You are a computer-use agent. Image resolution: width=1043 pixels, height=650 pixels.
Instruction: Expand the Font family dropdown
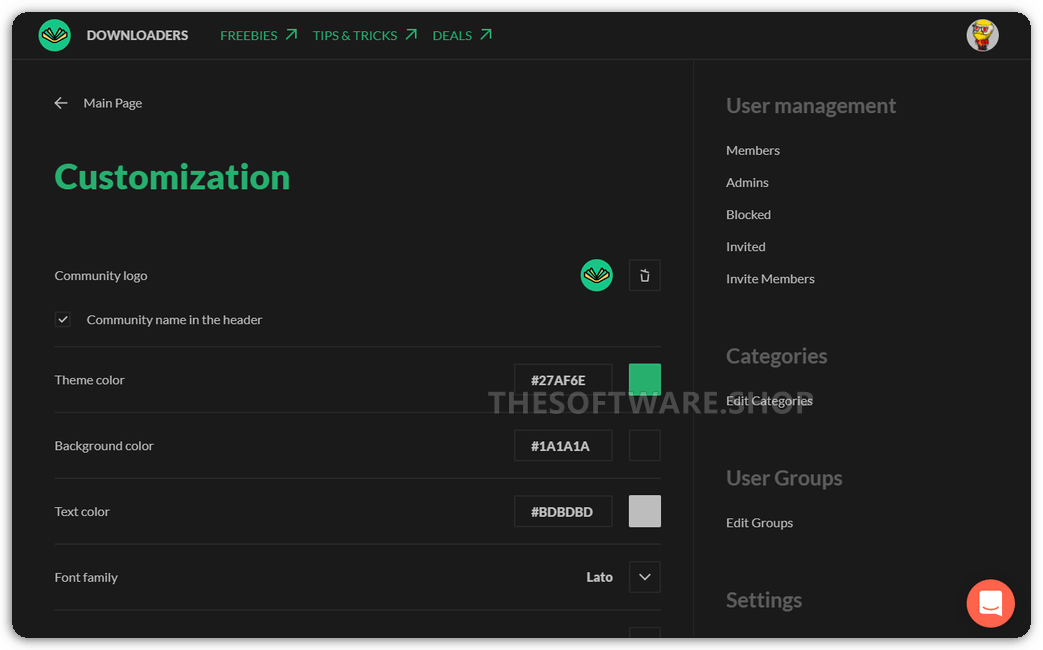coord(644,577)
